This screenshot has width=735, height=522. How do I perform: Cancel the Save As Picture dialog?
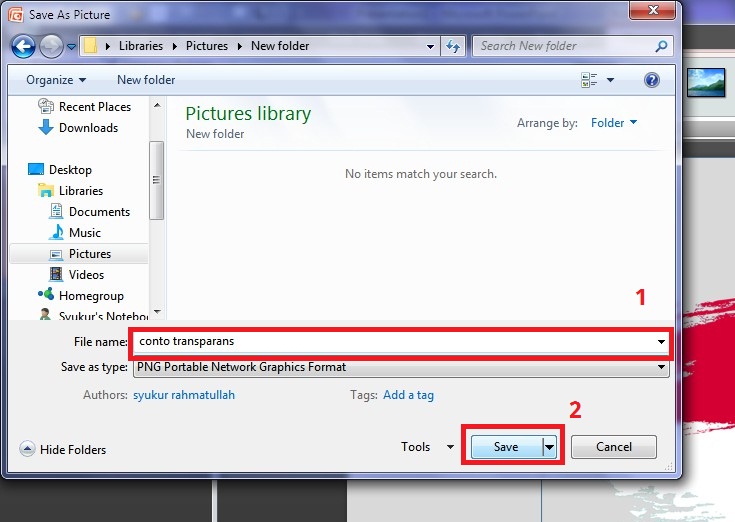click(614, 447)
